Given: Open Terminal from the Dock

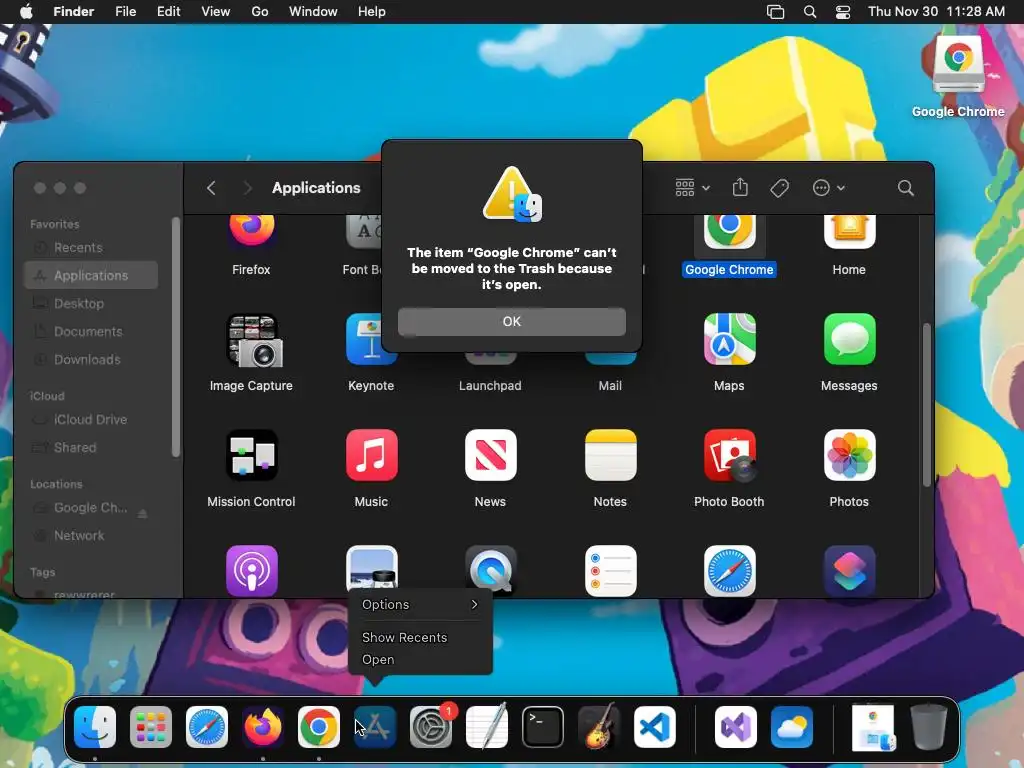Looking at the screenshot, I should 543,726.
